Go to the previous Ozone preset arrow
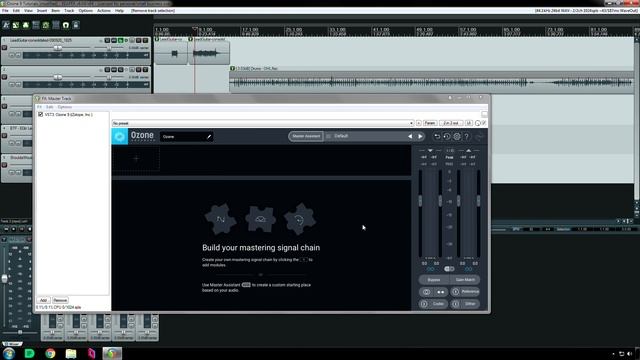Screen dimensions: 640x360 410,136
